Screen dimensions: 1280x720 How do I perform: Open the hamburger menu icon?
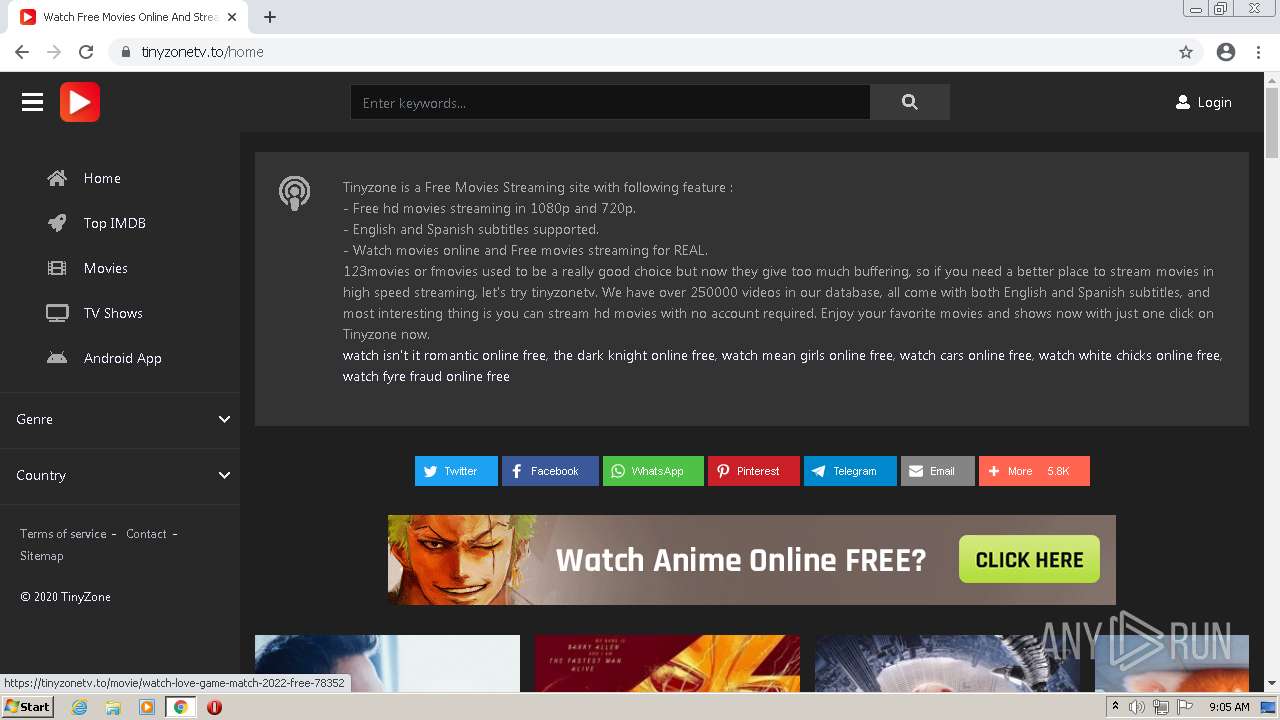click(x=33, y=102)
